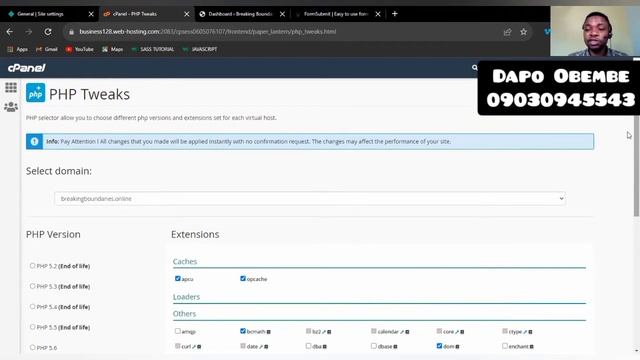Click the info marker next to calendar
640x360 pixels.
(x=407, y=332)
